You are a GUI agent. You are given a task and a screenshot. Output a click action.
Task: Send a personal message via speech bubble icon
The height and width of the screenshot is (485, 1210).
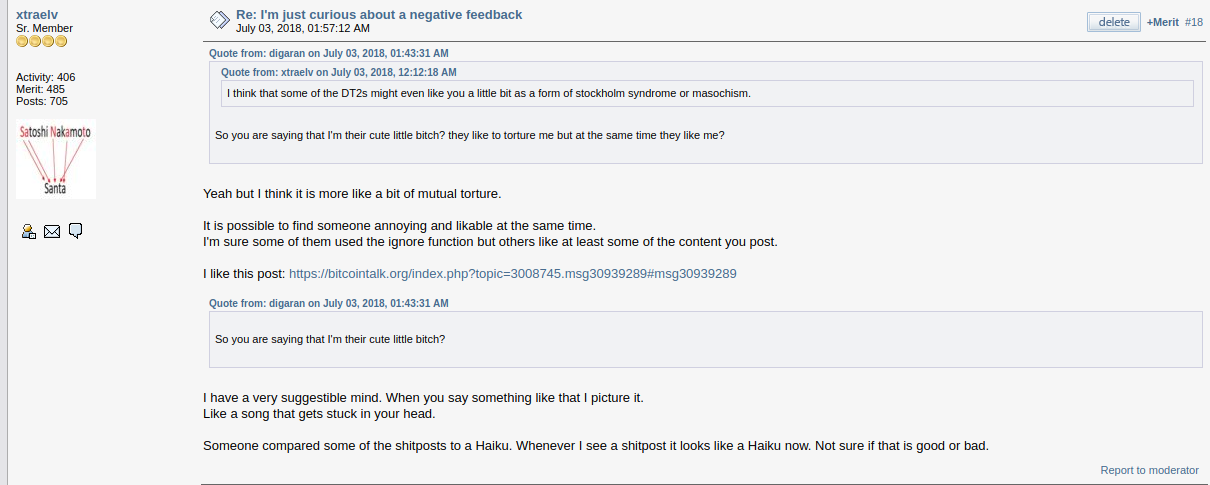pyautogui.click(x=75, y=231)
